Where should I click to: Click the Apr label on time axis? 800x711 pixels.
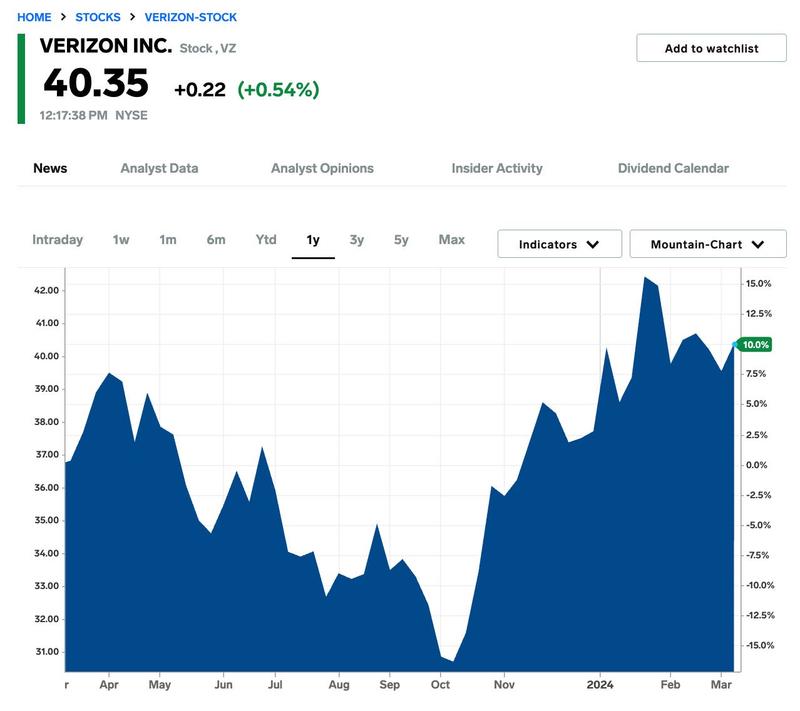pos(109,684)
